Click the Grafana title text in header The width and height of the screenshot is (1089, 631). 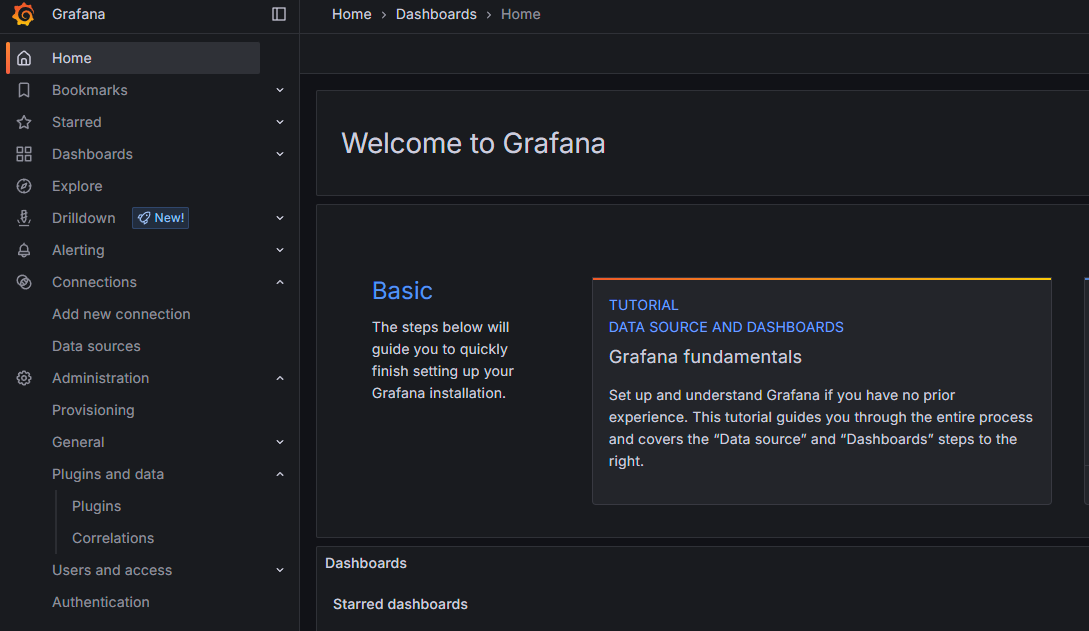[x=78, y=14]
